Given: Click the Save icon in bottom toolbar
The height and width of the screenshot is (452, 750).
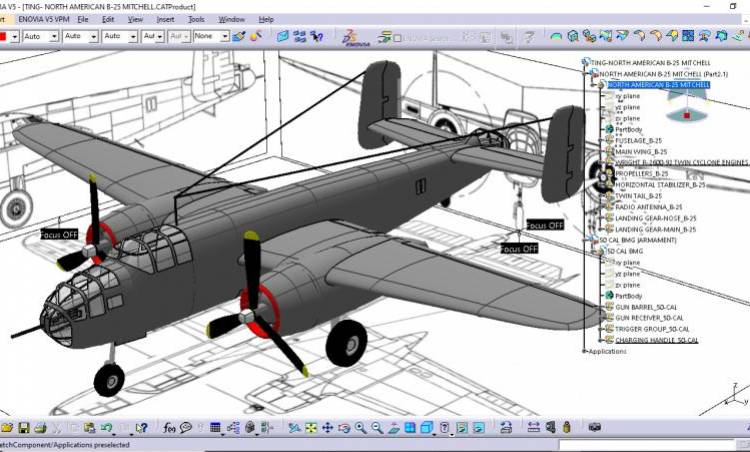Looking at the screenshot, I should [24, 428].
